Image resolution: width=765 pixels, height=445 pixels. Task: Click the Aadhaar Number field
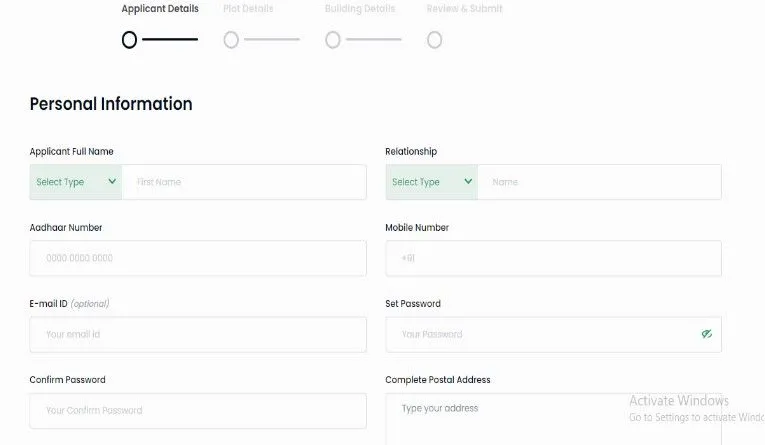198,258
